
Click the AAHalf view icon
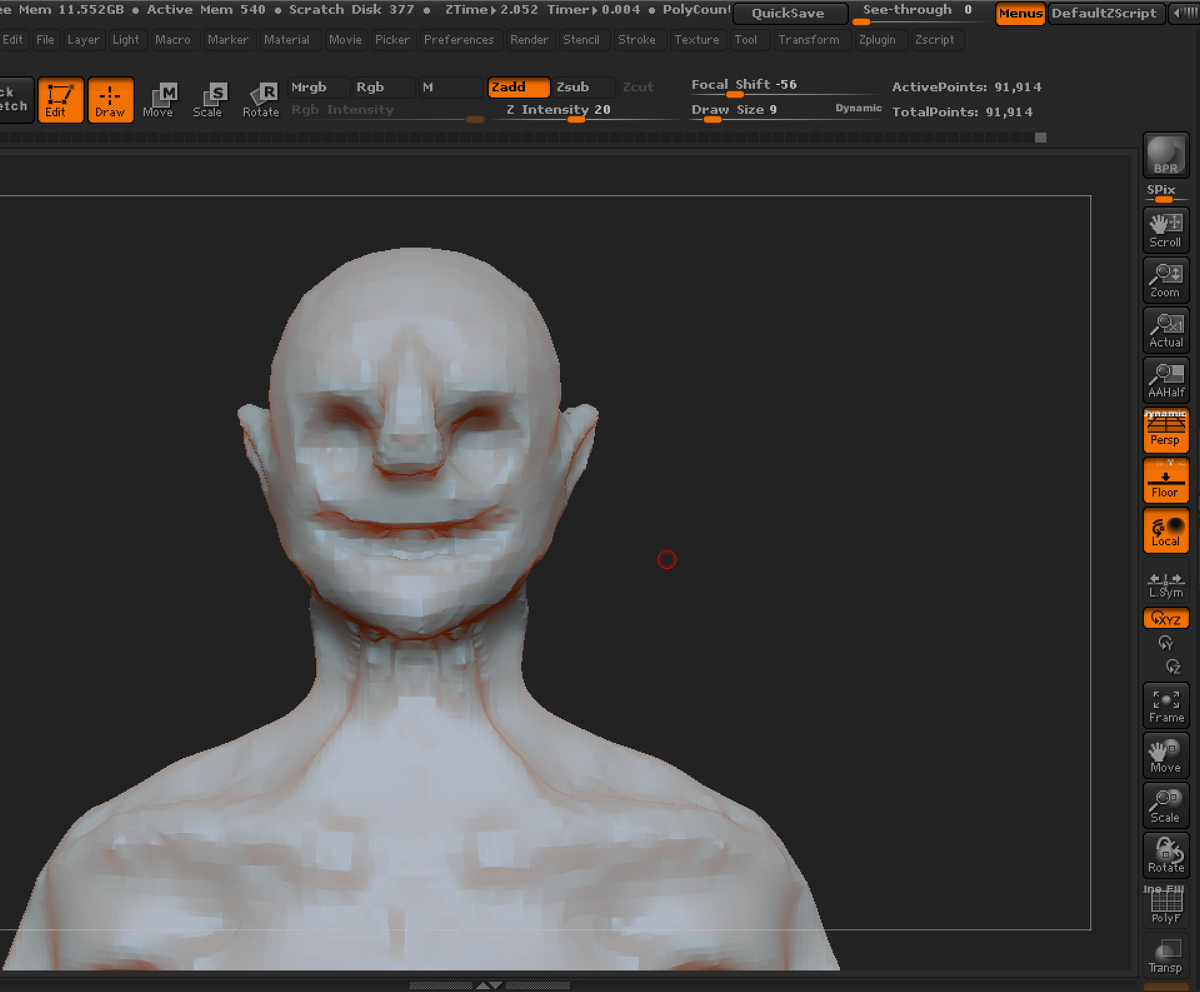(x=1166, y=380)
